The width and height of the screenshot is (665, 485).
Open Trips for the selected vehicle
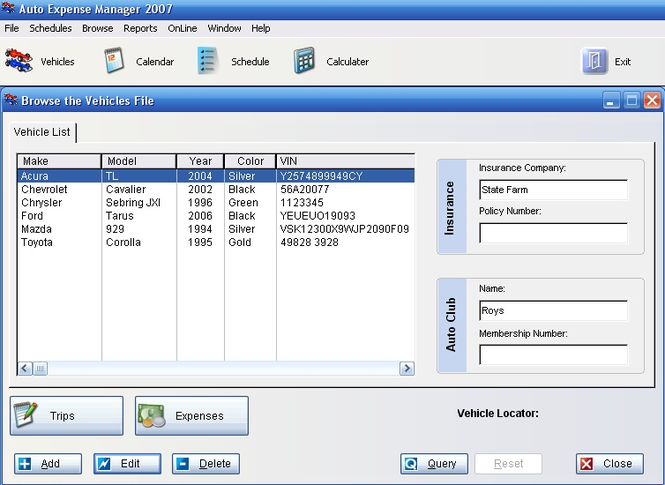tap(67, 416)
